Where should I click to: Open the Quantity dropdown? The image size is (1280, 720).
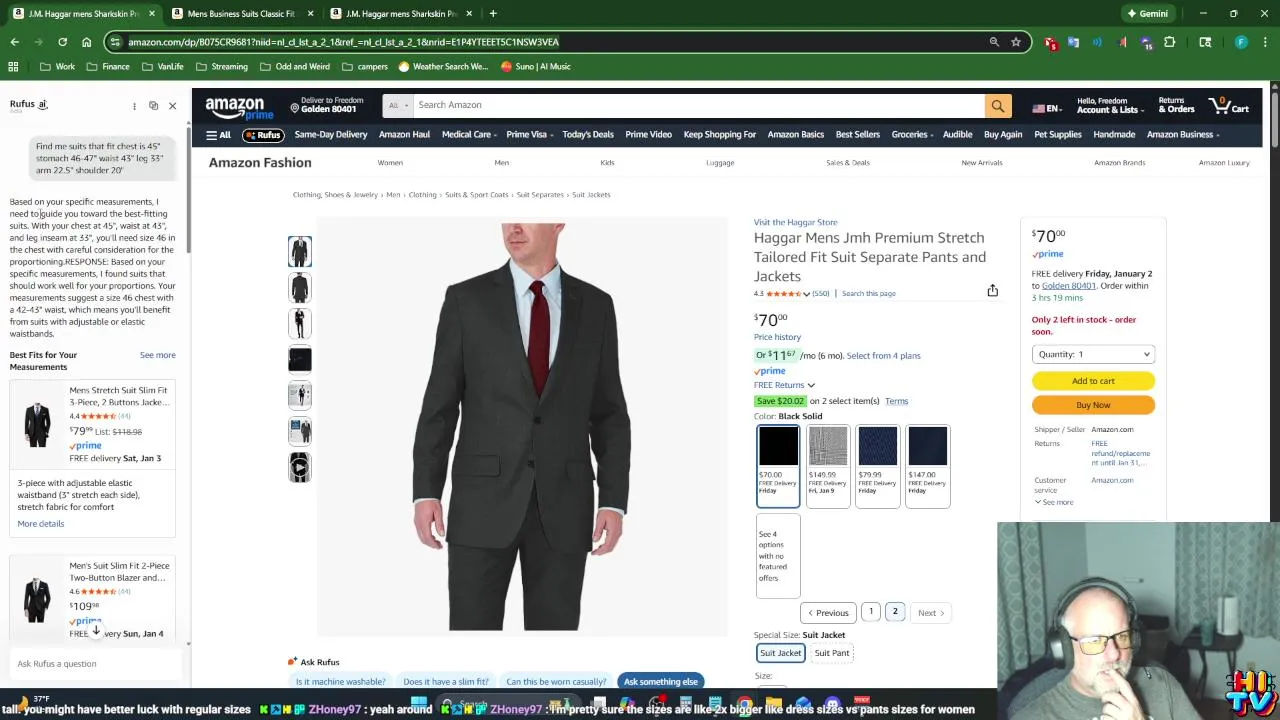(1093, 354)
